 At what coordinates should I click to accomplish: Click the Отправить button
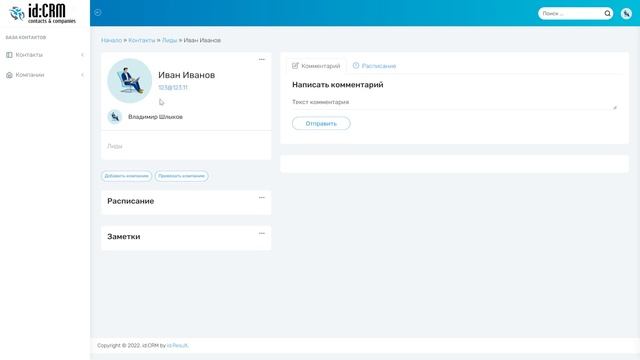tap(321, 123)
